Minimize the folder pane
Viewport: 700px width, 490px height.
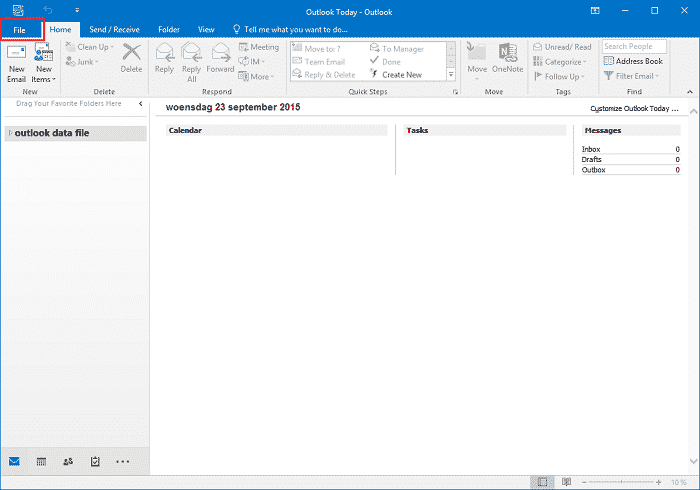[x=141, y=104]
